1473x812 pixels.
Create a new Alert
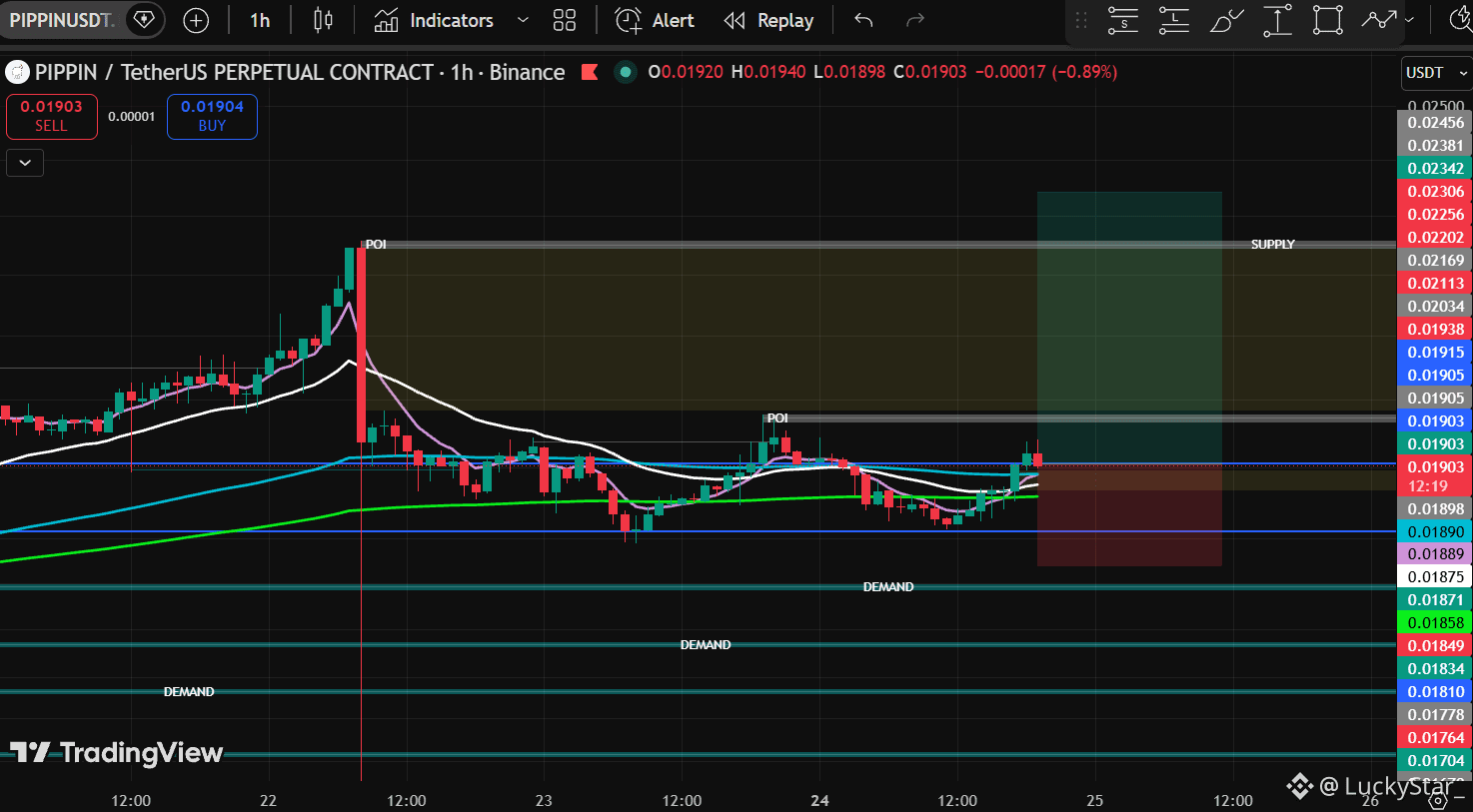point(655,20)
